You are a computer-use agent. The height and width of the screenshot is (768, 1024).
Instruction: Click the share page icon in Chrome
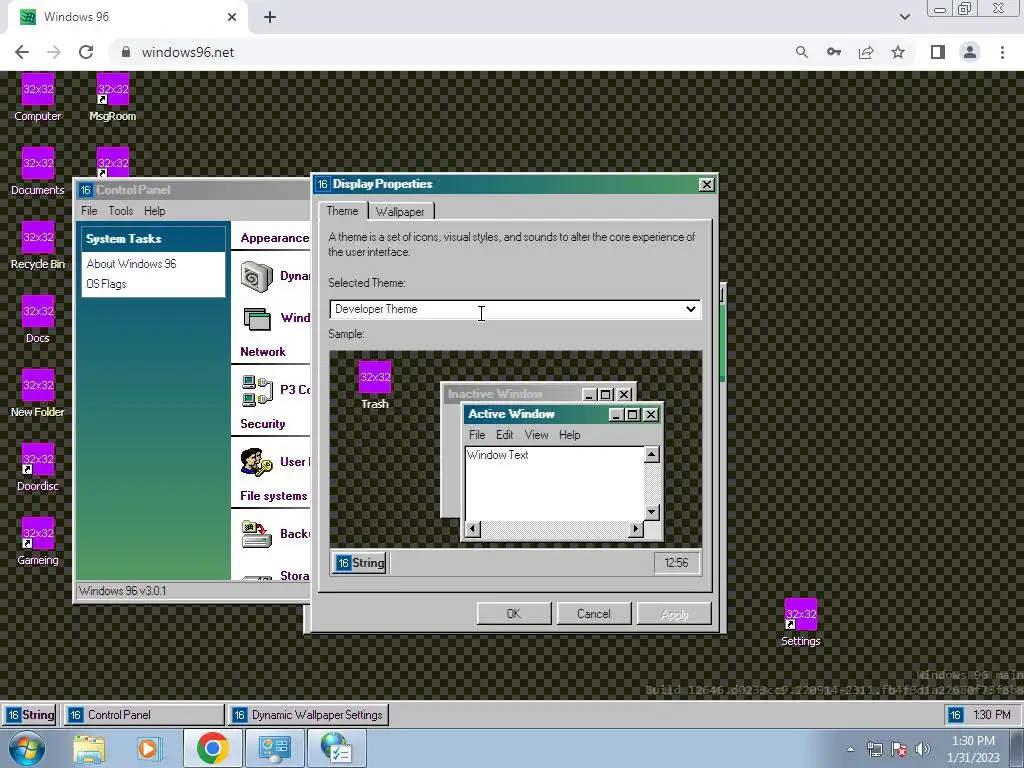(866, 52)
